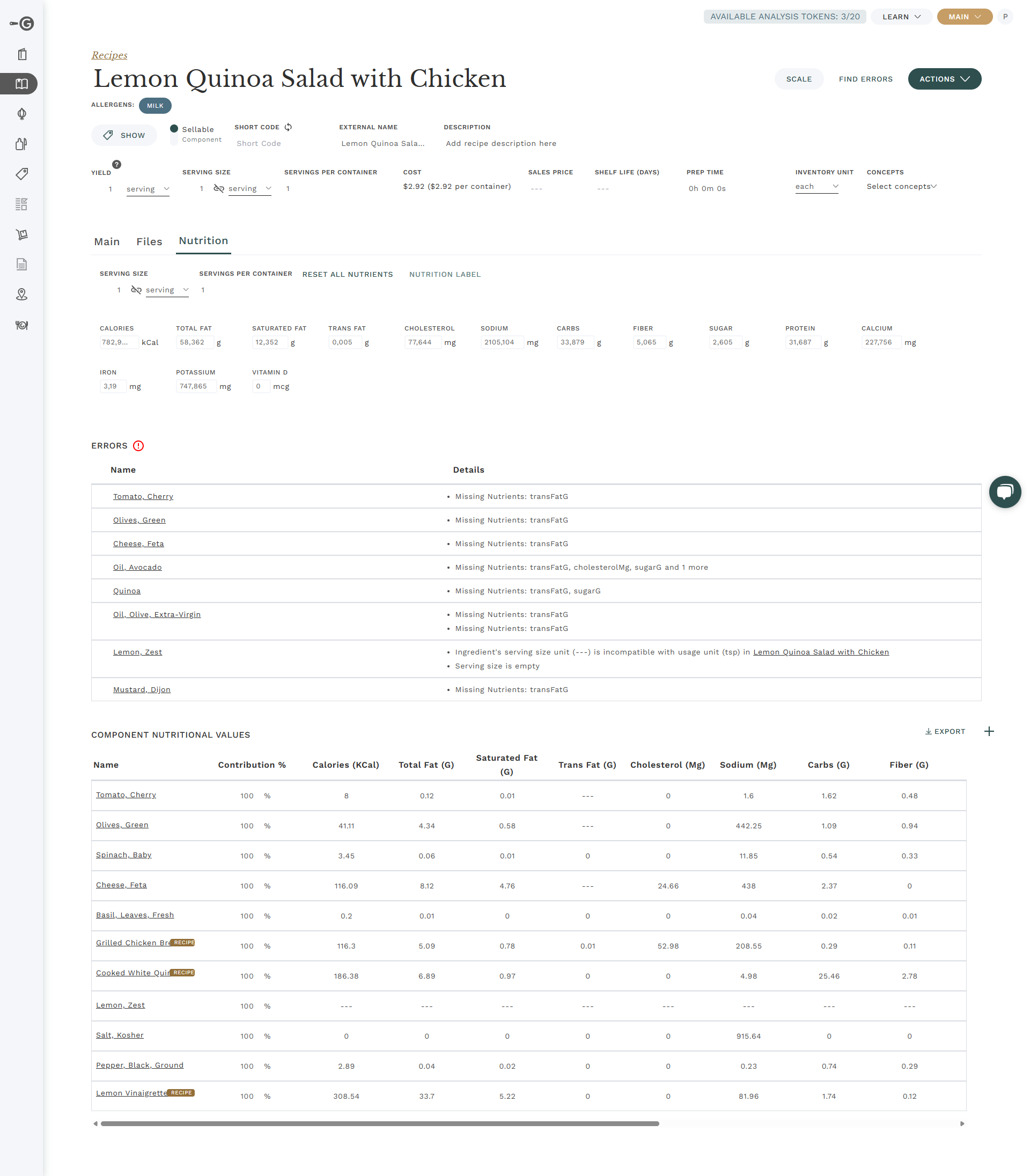Open Lemon, Zest link in errors table
Screen dimensions: 1030x1176
tap(137, 651)
